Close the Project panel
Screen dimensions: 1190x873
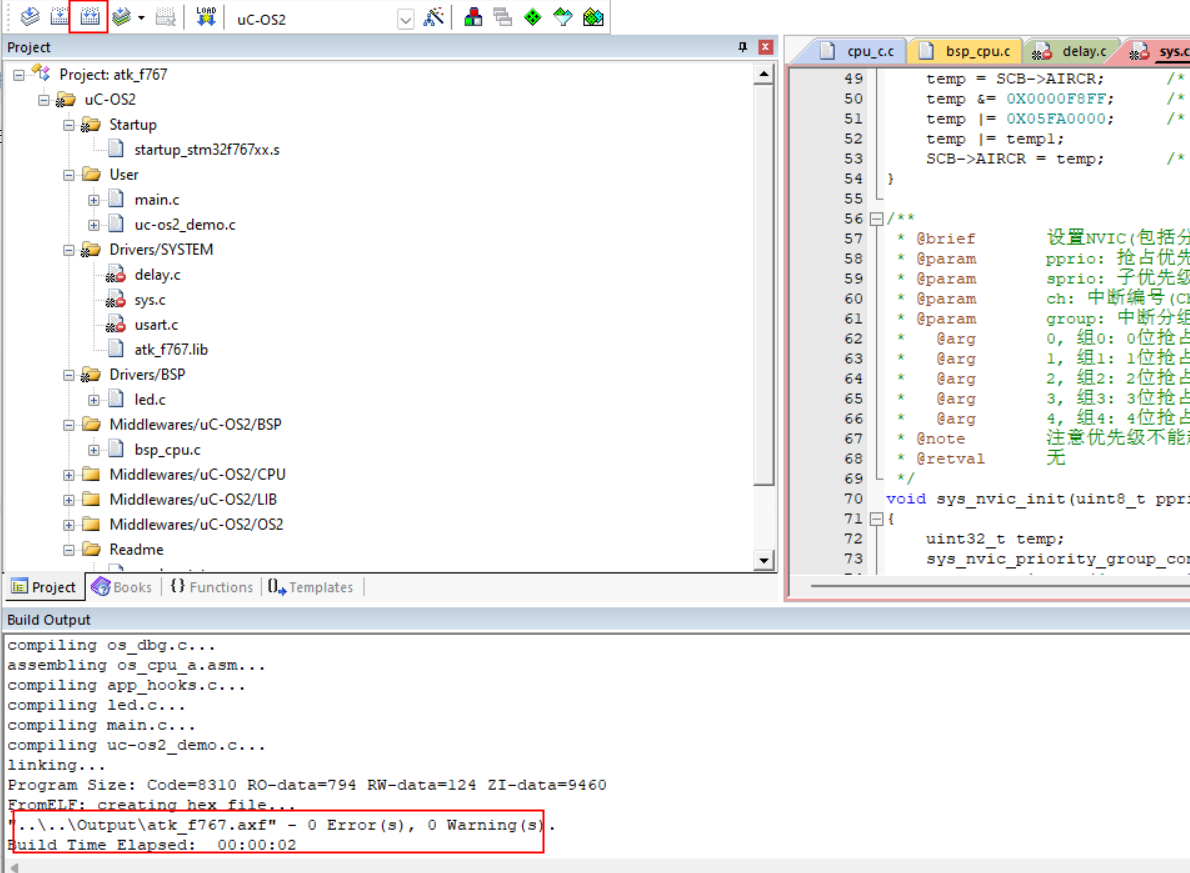pyautogui.click(x=765, y=47)
